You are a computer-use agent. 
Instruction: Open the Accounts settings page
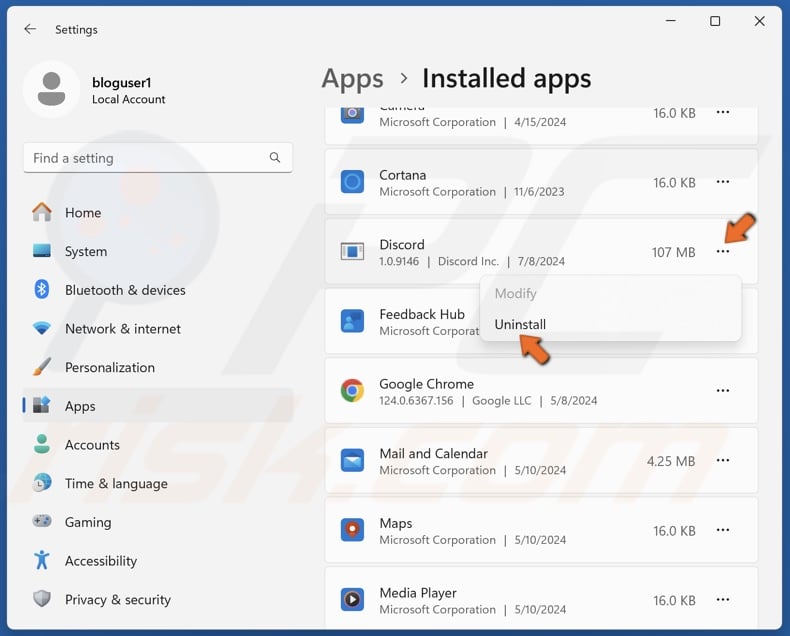pyautogui.click(x=158, y=444)
